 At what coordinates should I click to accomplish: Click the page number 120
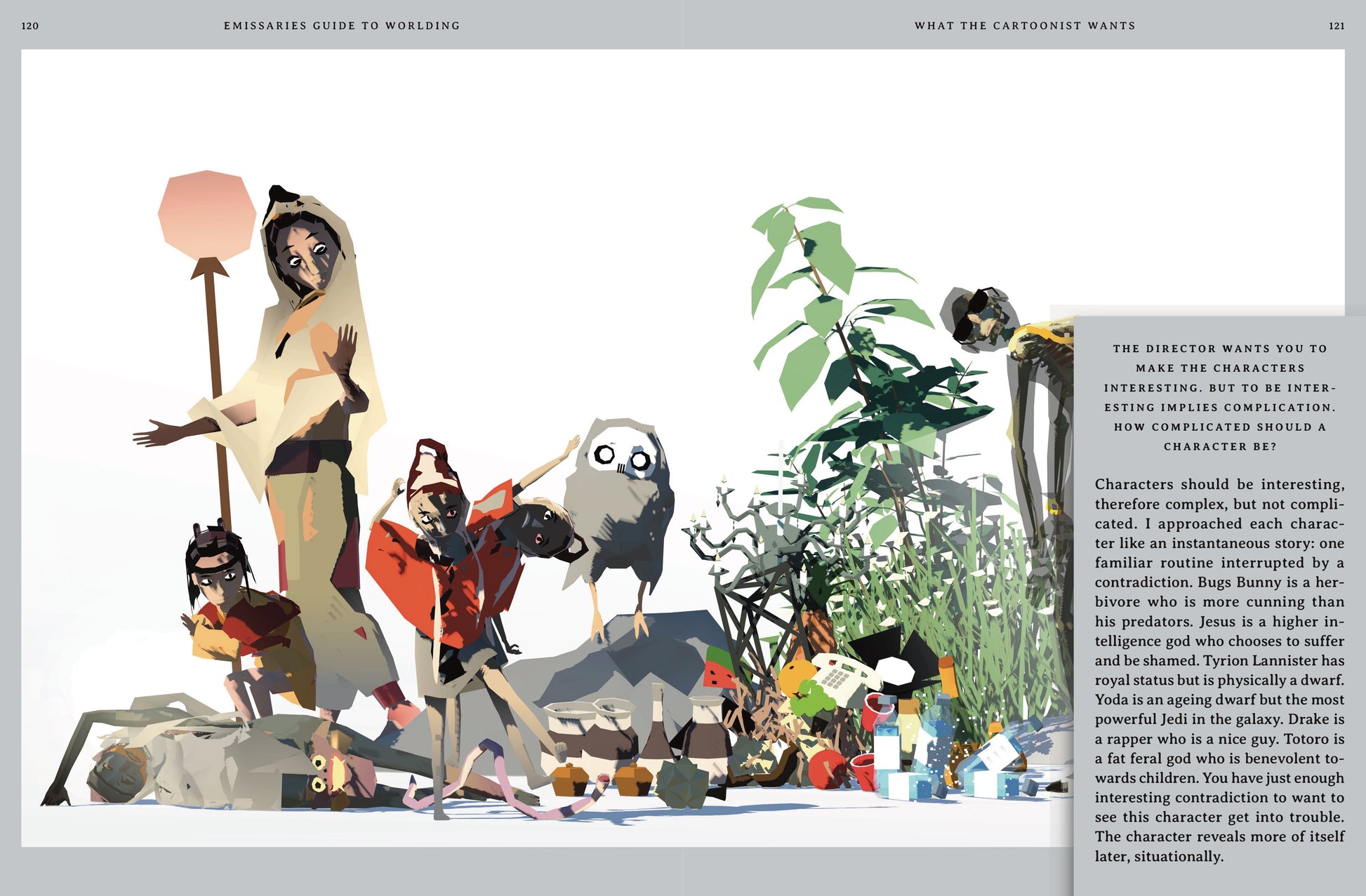30,26
